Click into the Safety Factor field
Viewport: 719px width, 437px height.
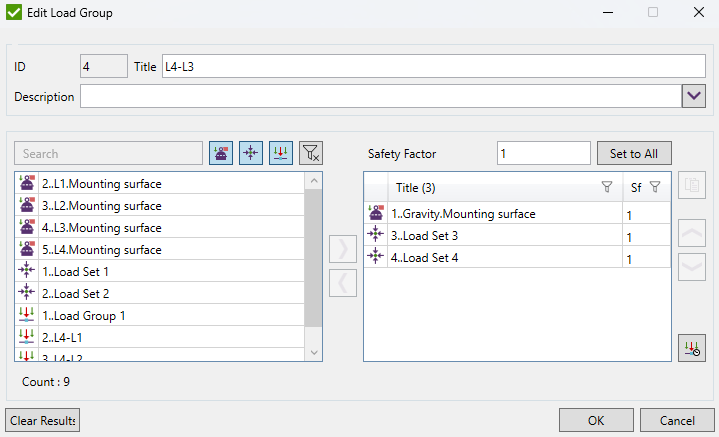coord(541,154)
